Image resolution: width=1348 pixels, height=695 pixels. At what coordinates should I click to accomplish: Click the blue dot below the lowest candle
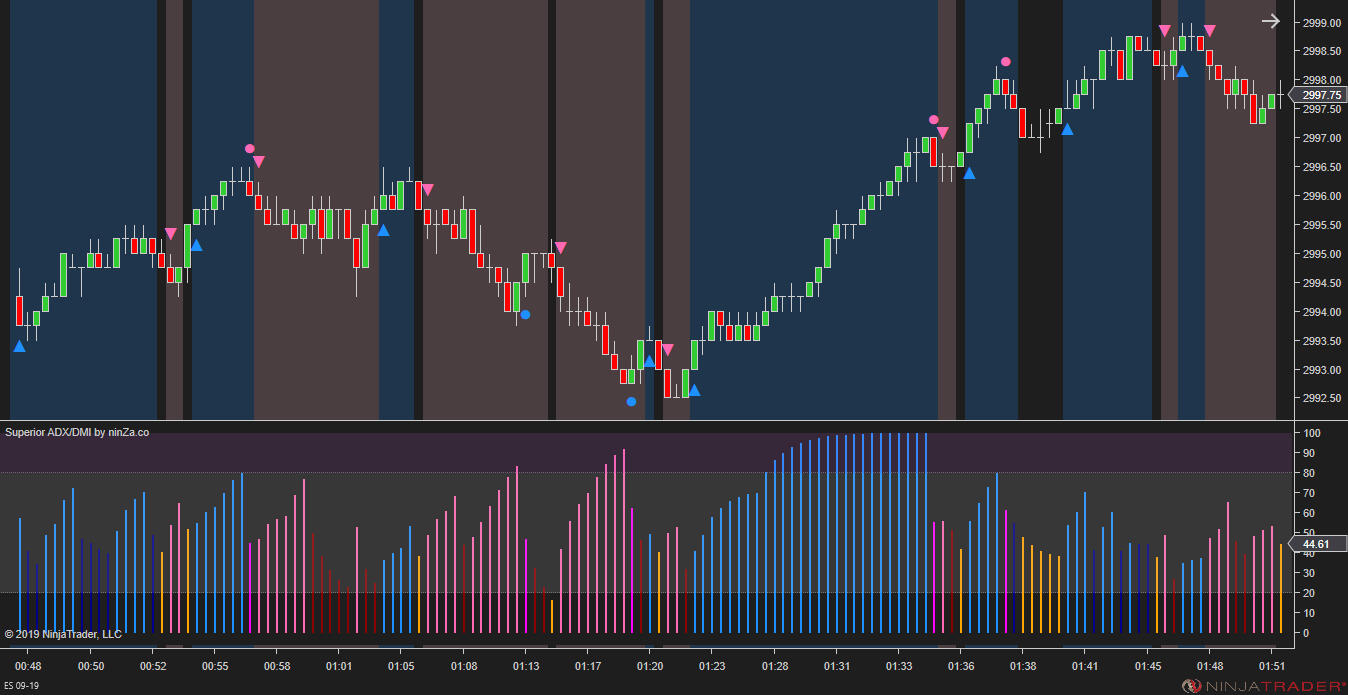631,402
